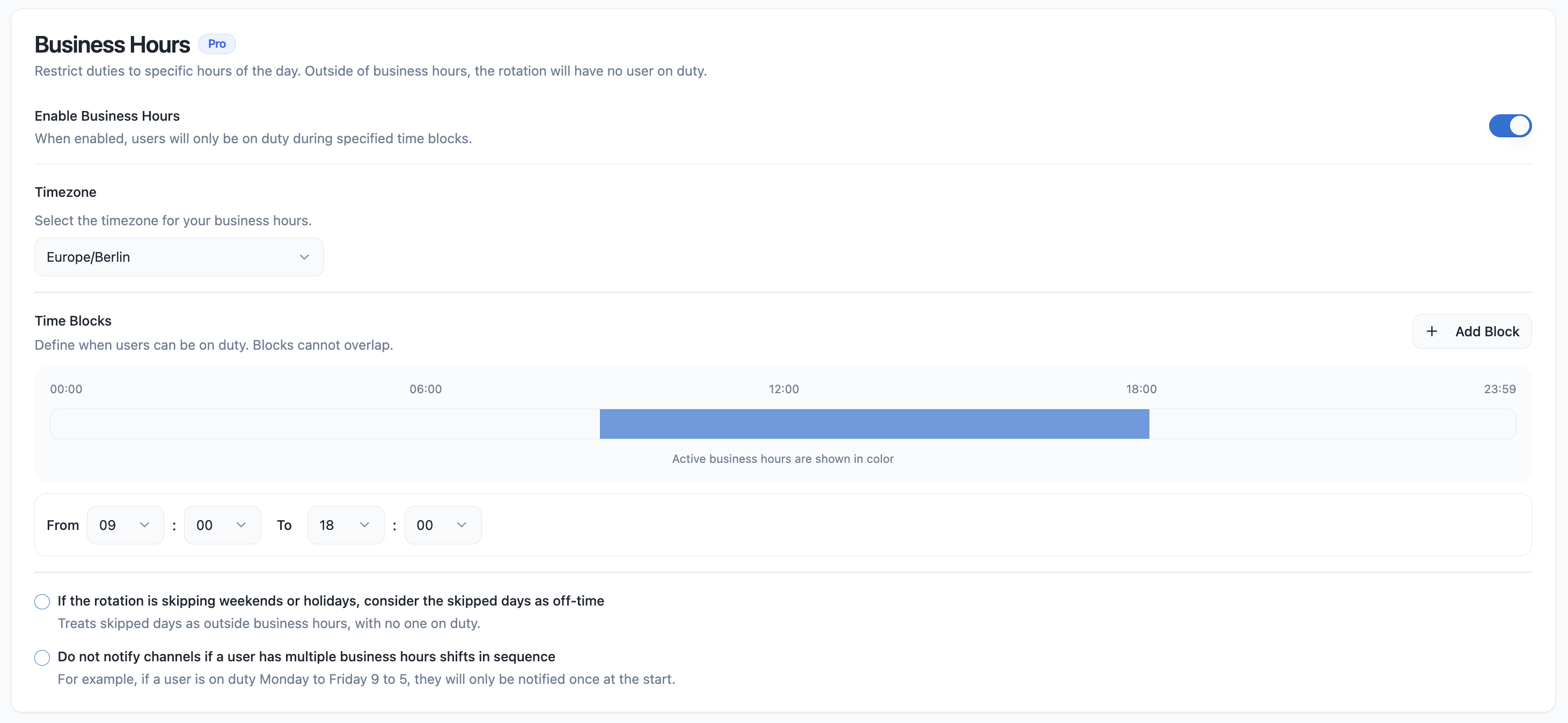Click the plus icon in Add Block
The image size is (1568, 723).
tap(1432, 331)
